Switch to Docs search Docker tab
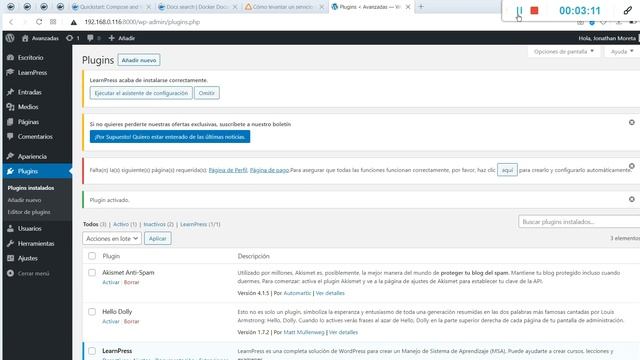The height and width of the screenshot is (360, 640). (198, 7)
